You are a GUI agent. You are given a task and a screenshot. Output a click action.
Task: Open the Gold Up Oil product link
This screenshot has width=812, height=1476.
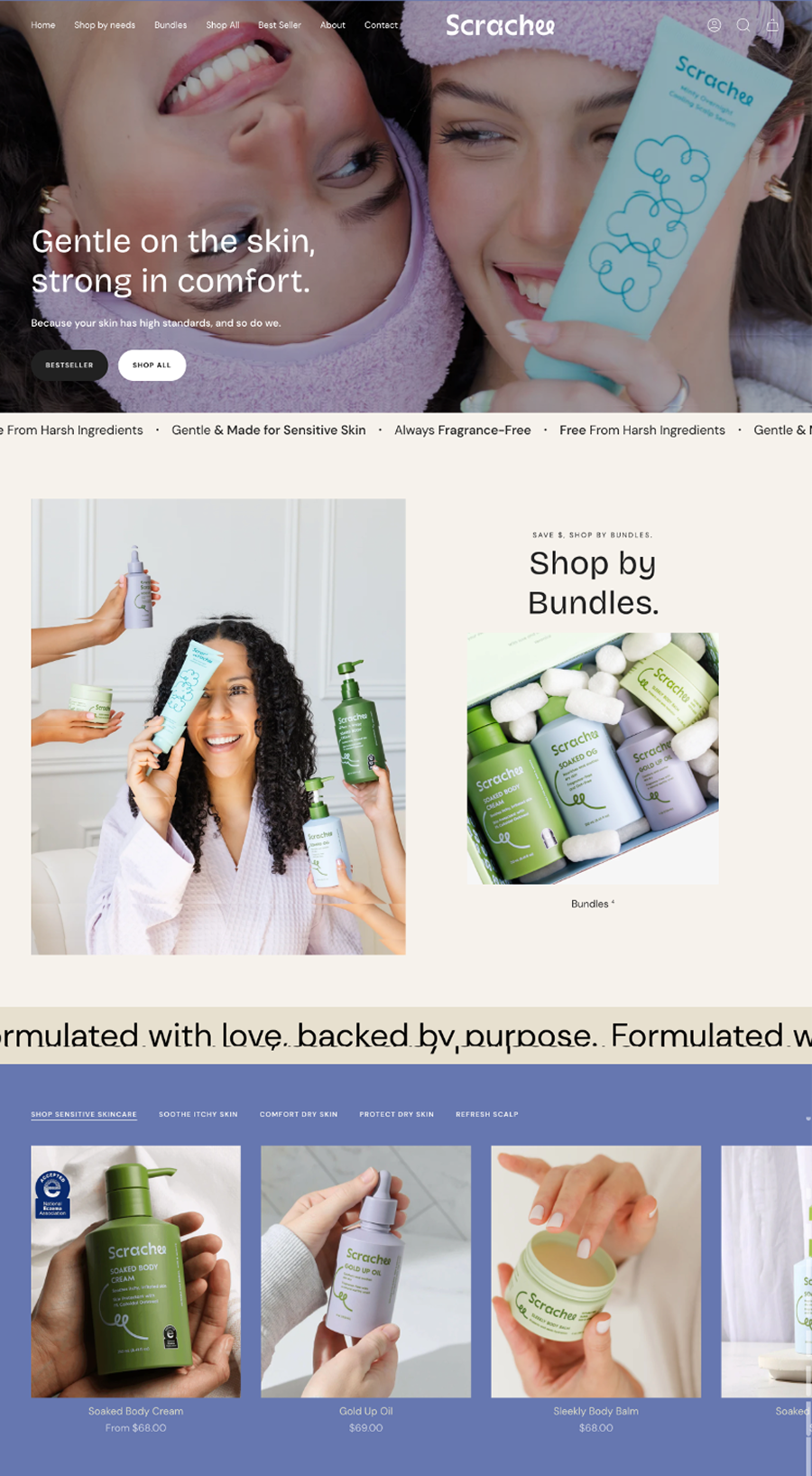(x=366, y=1411)
